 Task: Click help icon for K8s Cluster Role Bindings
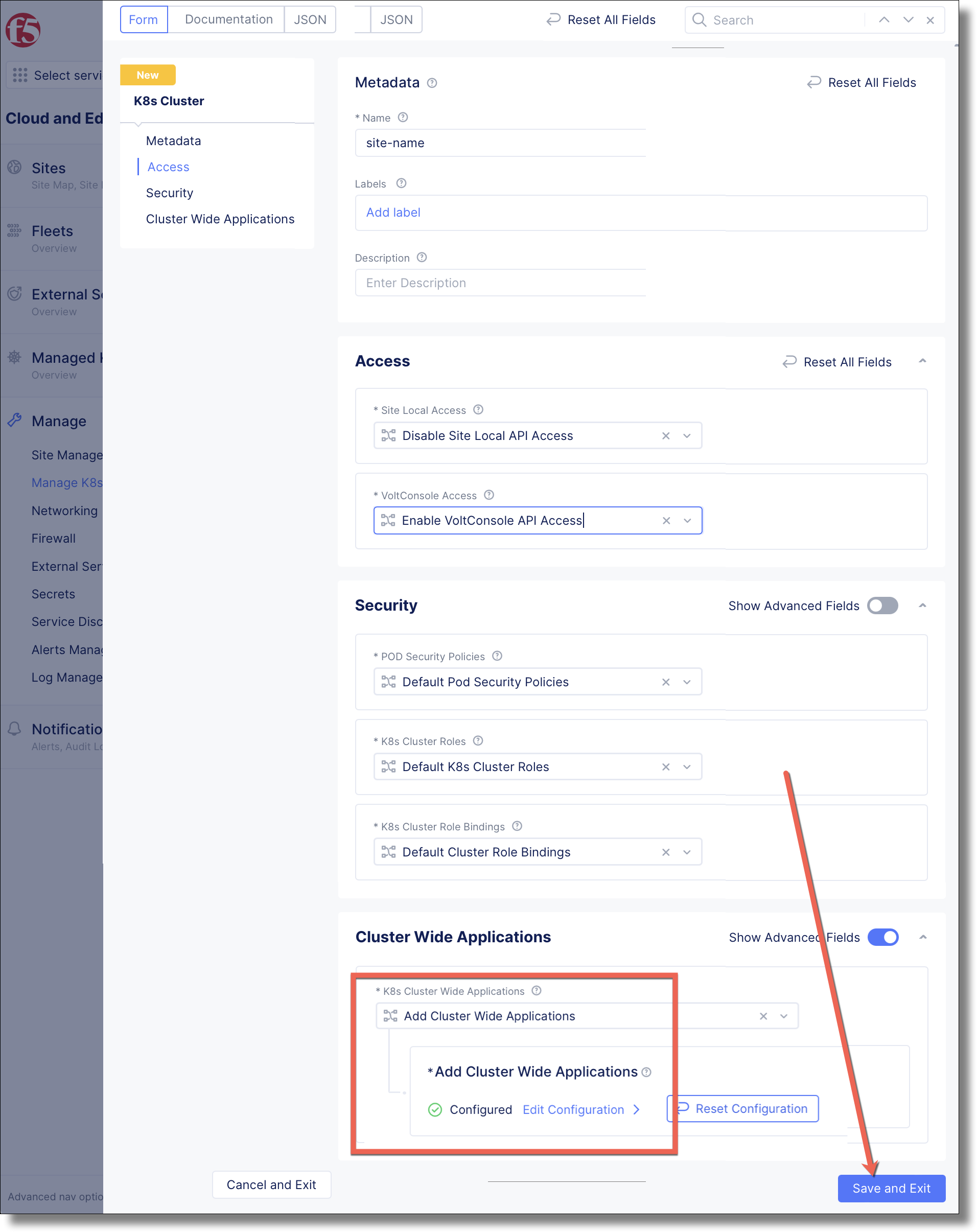(517, 826)
